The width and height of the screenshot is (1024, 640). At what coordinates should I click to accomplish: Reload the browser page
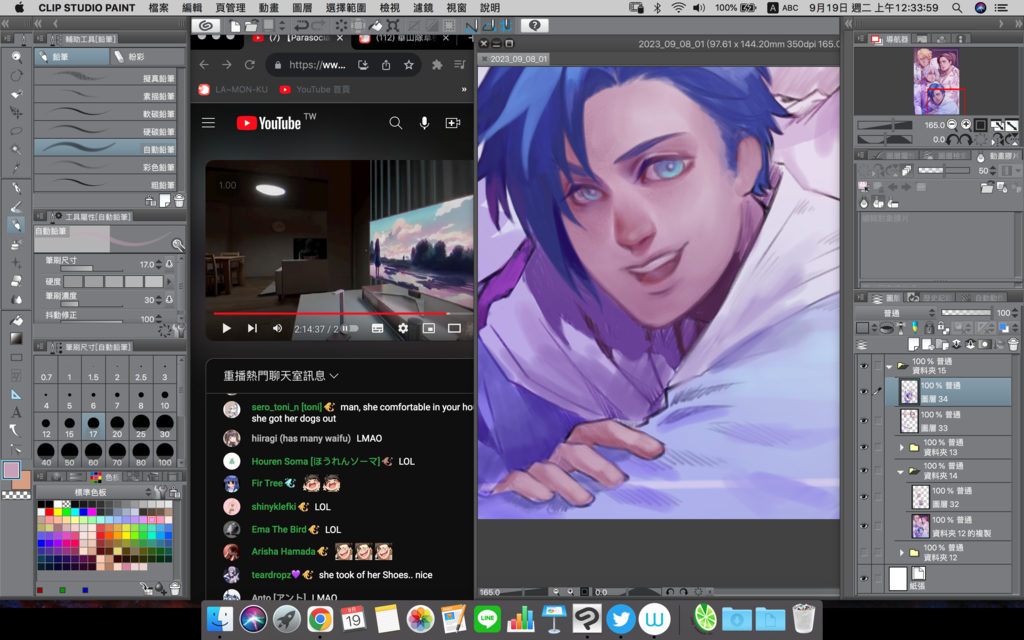249,65
